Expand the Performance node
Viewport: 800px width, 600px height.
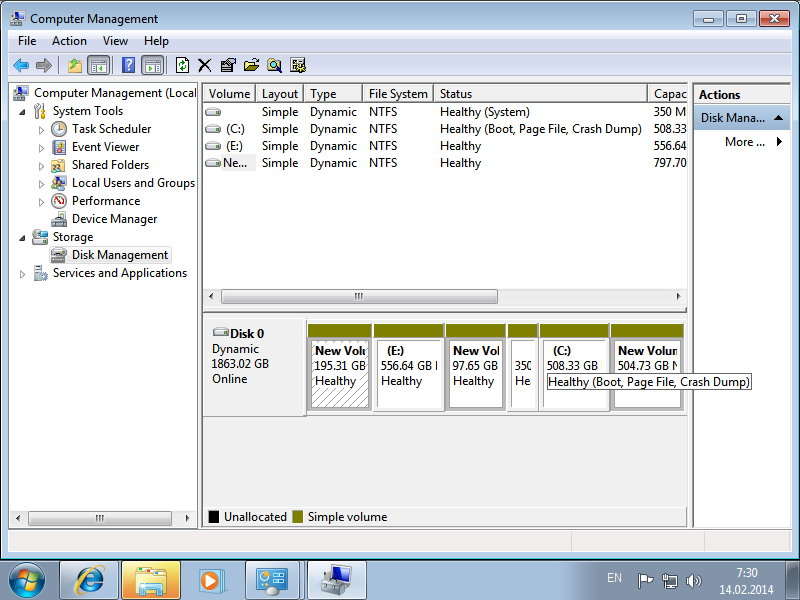[x=41, y=202]
